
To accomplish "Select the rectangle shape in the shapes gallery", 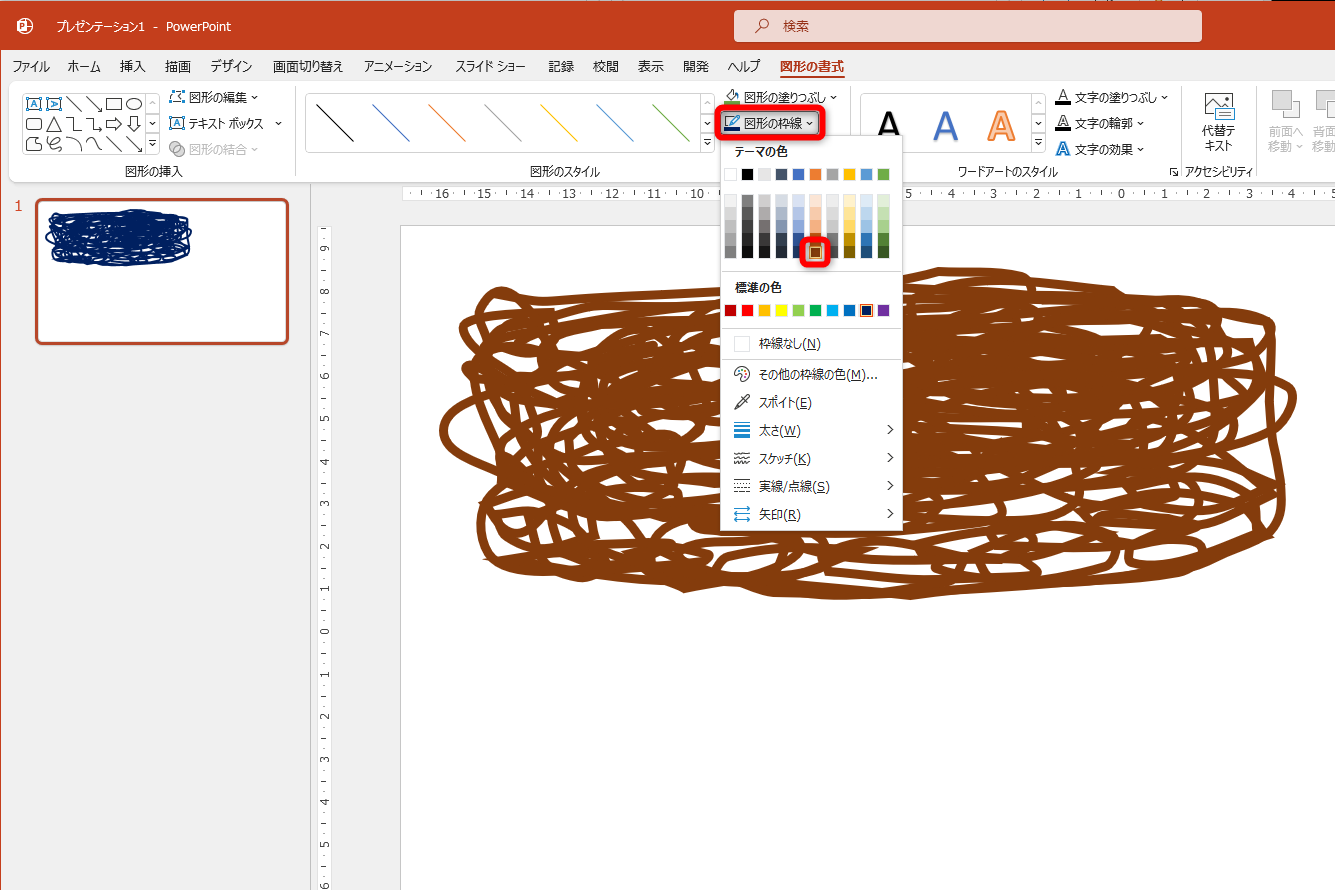I will click(114, 104).
